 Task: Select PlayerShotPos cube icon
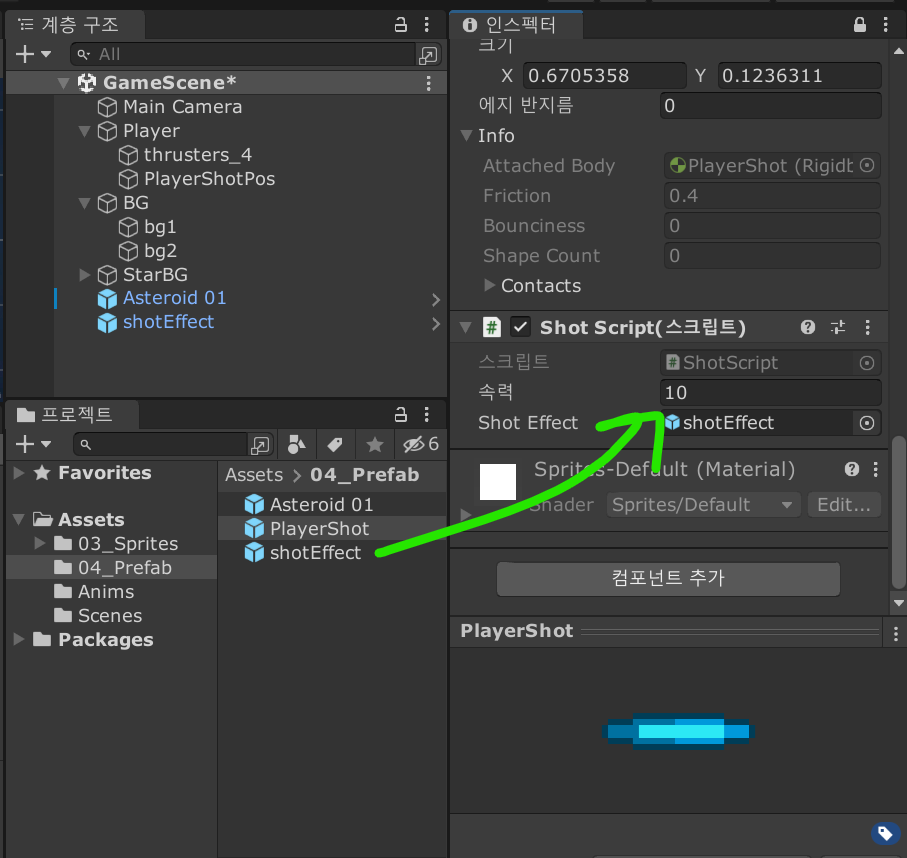(128, 179)
